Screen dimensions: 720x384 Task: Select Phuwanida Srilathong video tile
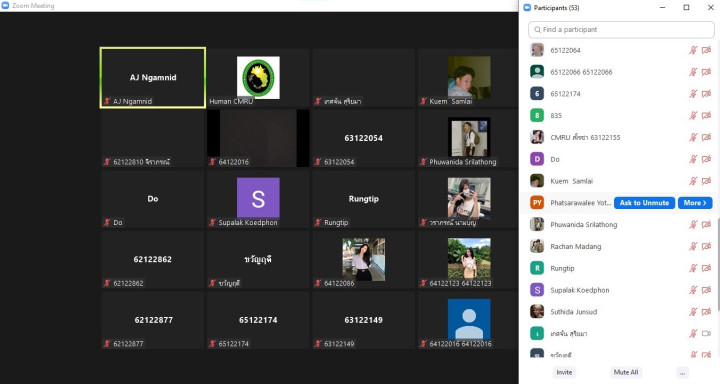468,138
